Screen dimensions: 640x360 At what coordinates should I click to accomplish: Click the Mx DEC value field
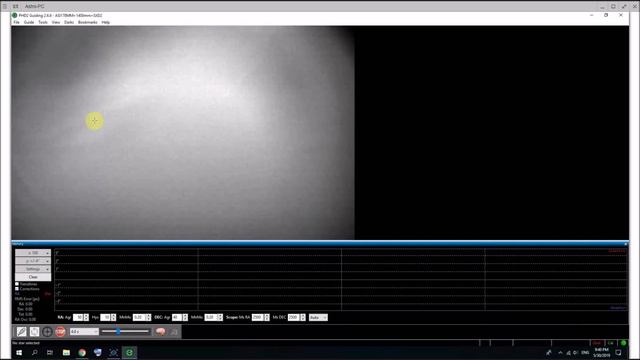[293, 317]
